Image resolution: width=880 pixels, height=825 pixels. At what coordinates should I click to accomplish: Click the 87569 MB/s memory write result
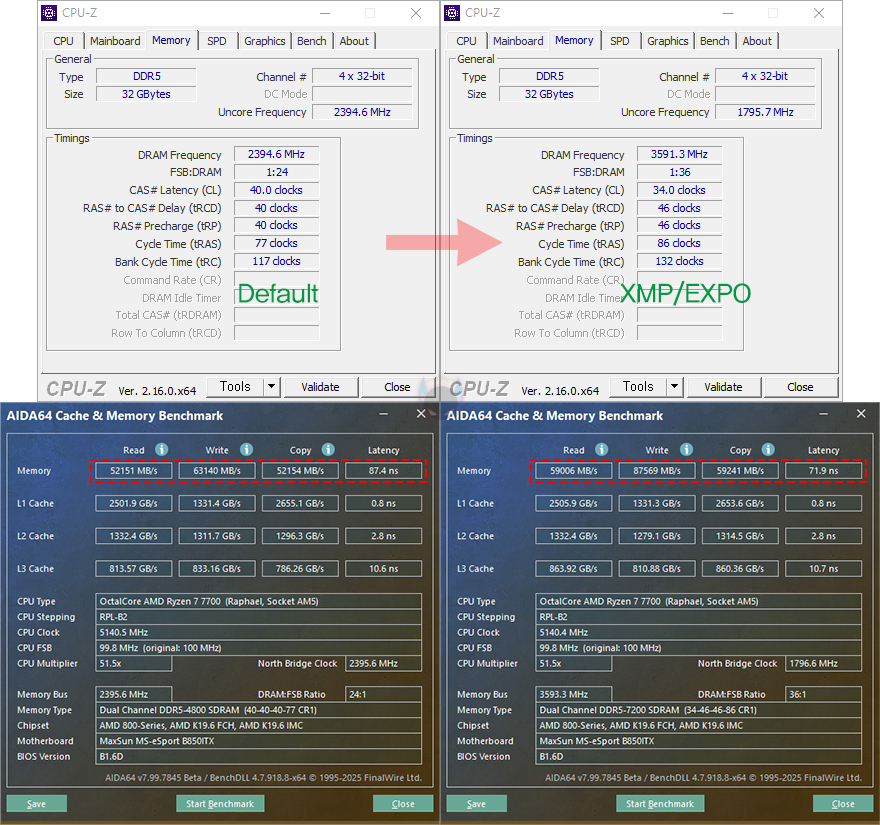(657, 470)
